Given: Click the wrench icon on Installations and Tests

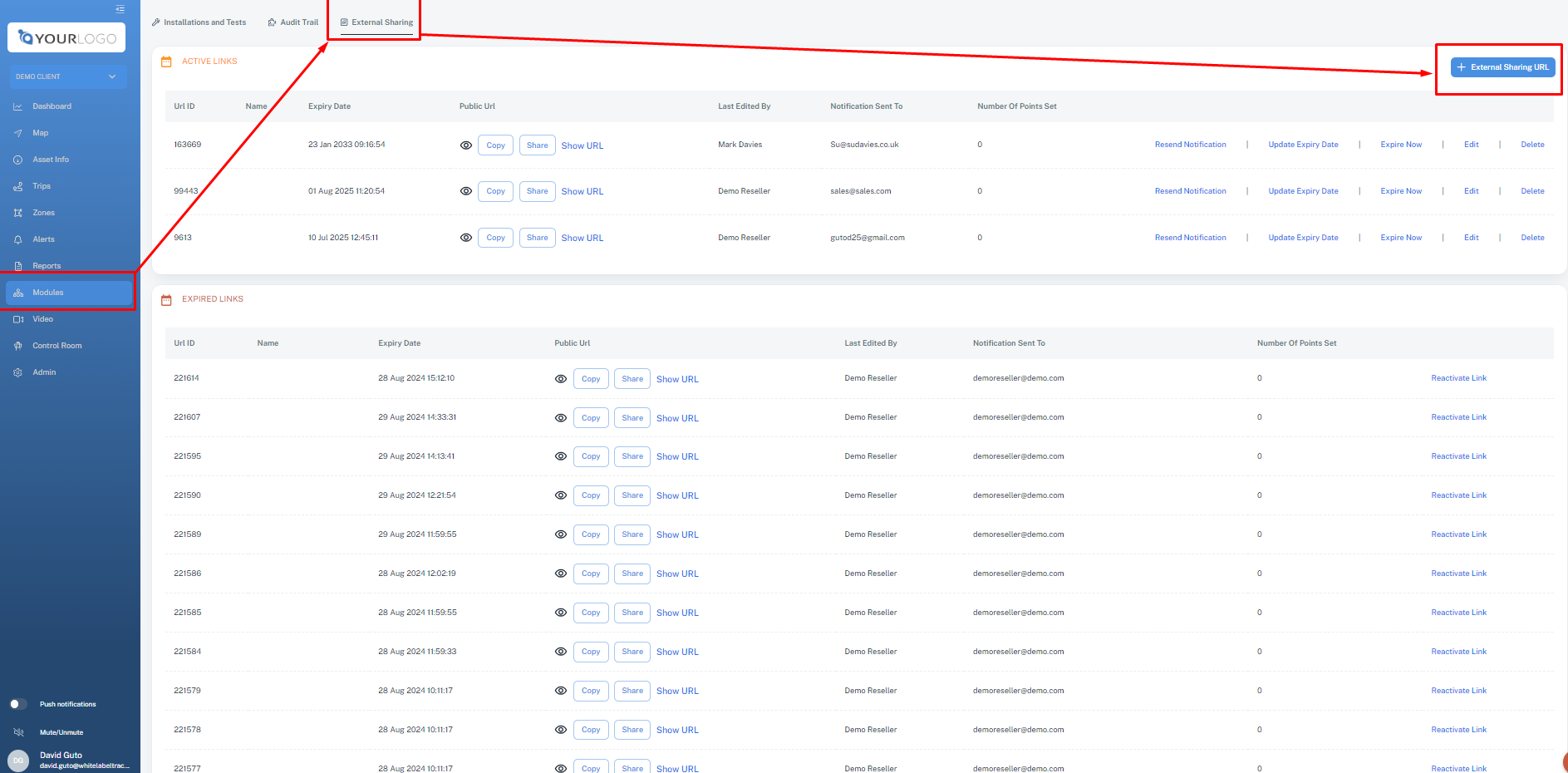Looking at the screenshot, I should pyautogui.click(x=155, y=22).
